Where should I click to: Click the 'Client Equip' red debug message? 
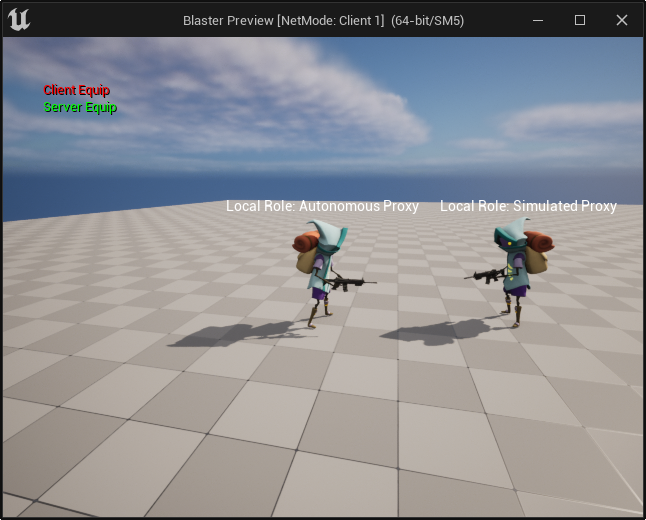click(x=77, y=90)
